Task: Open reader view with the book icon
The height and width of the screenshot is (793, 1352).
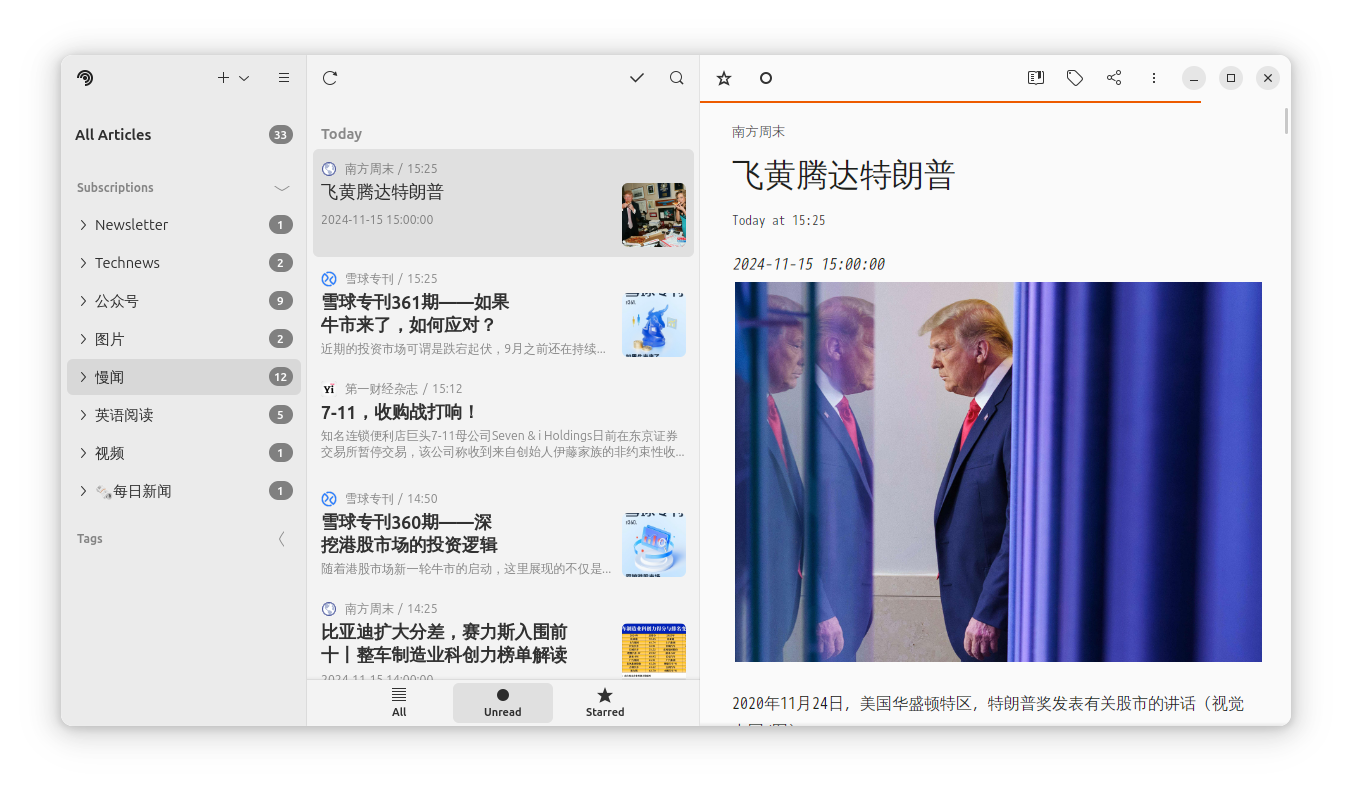Action: click(1036, 78)
